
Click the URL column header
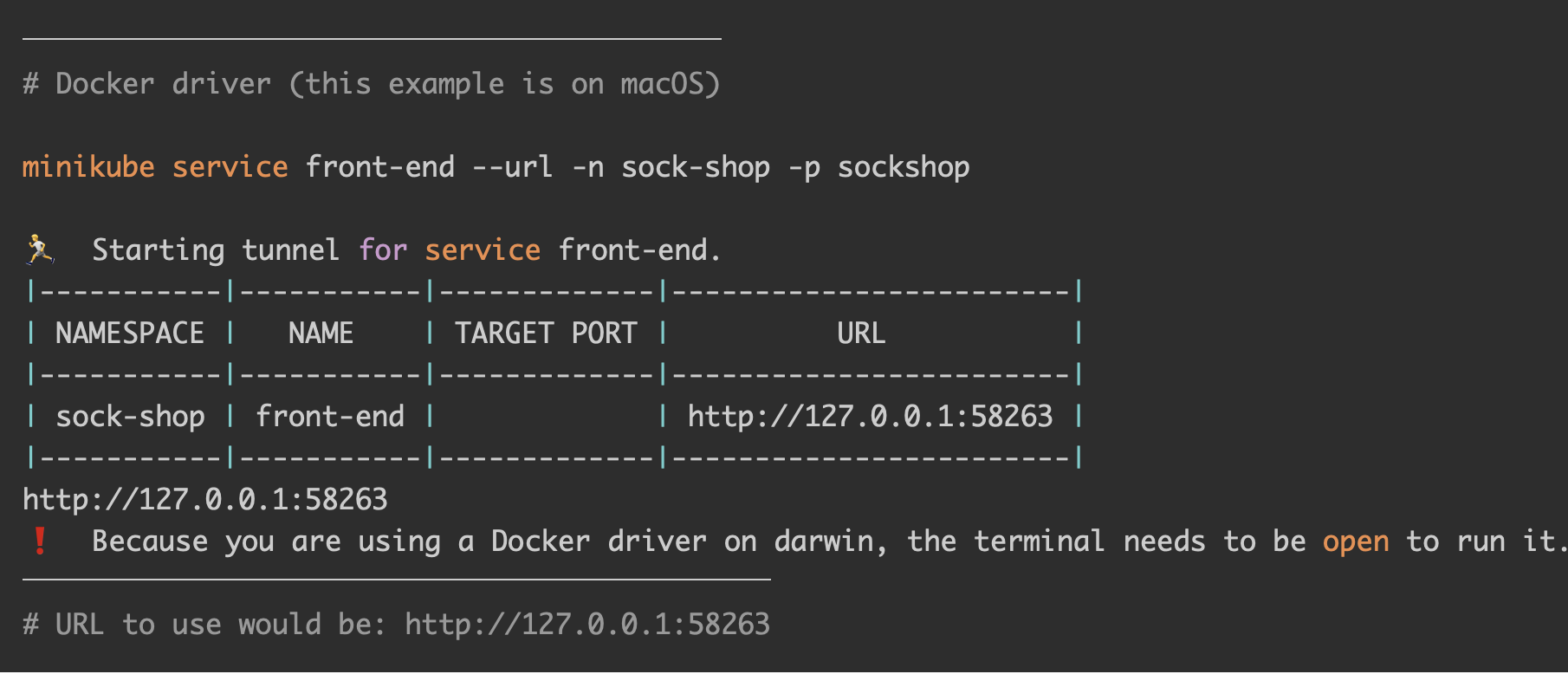point(861,334)
